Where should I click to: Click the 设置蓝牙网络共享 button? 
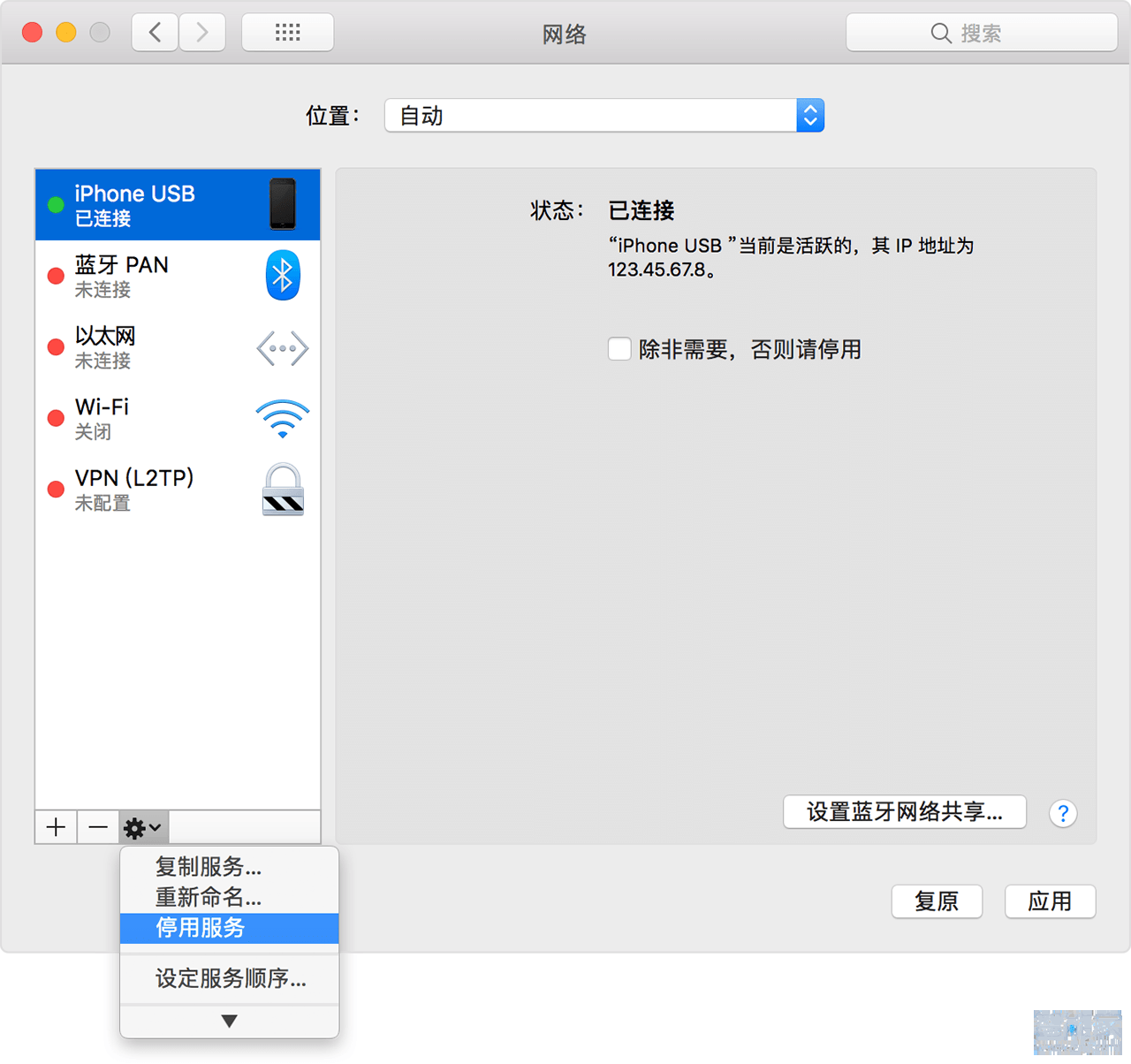tap(904, 811)
